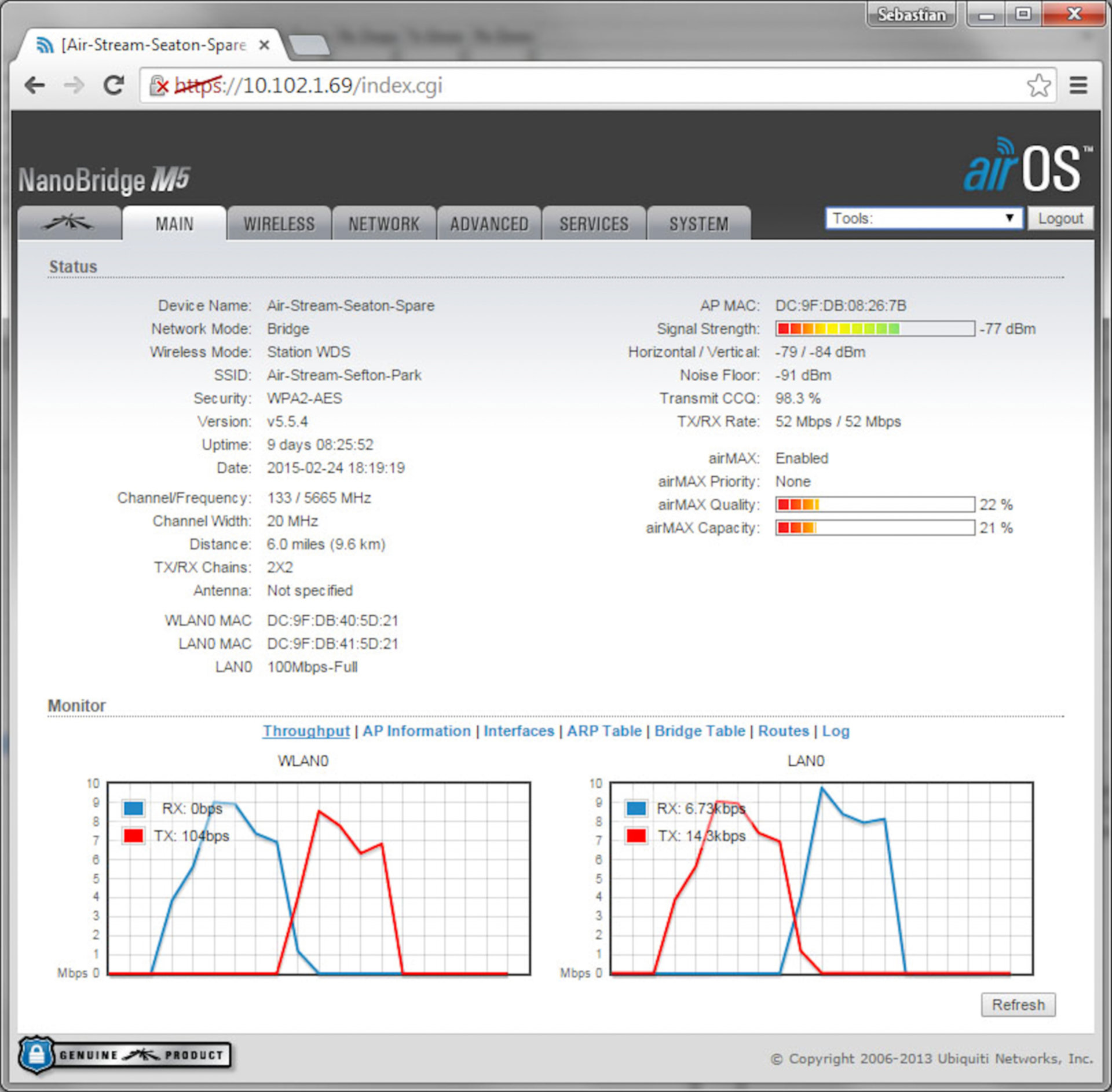The image size is (1112, 1092).
Task: Click the version value v5.5.4
Action: pos(287,421)
